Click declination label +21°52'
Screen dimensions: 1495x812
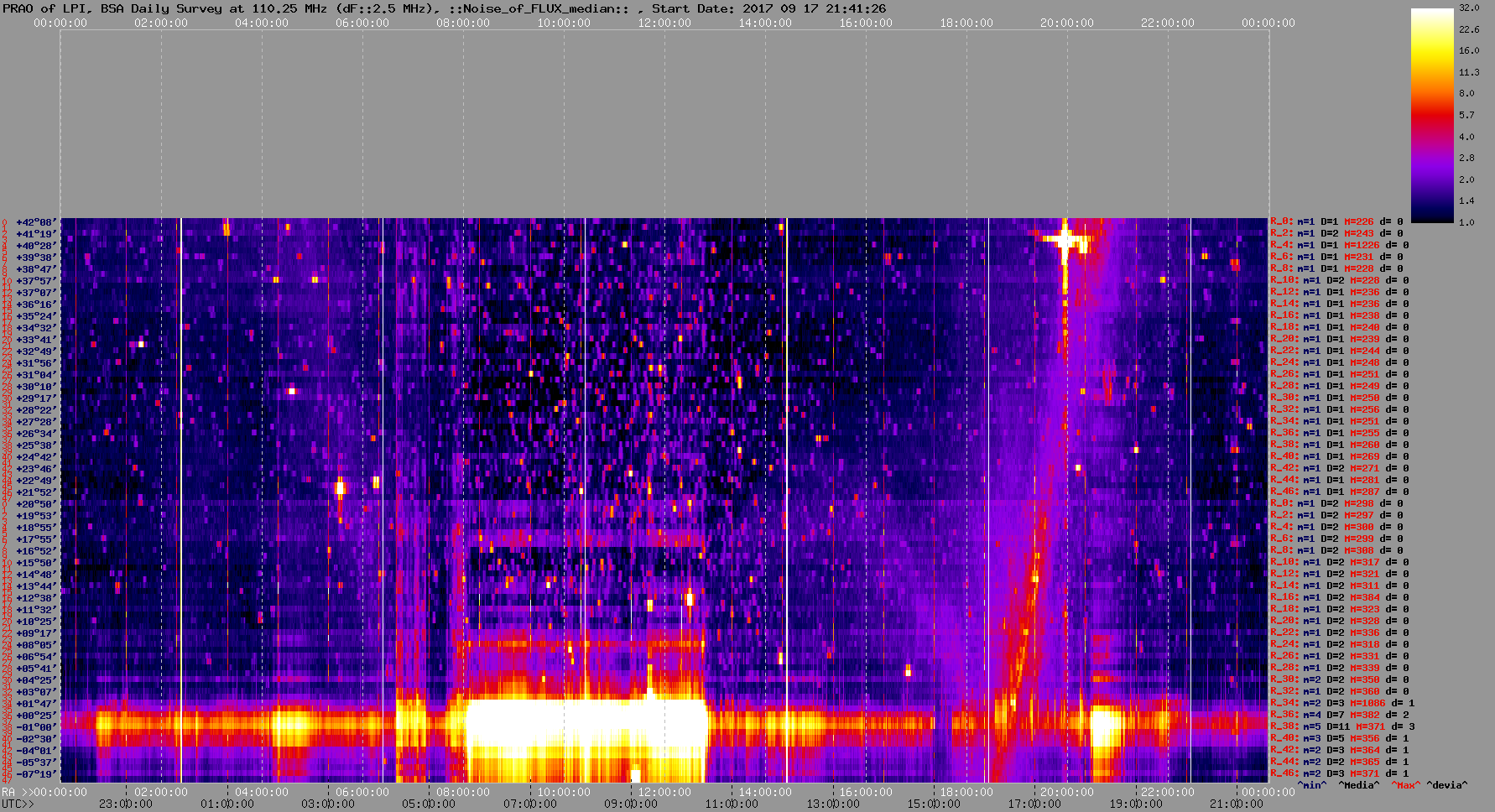(x=36, y=492)
